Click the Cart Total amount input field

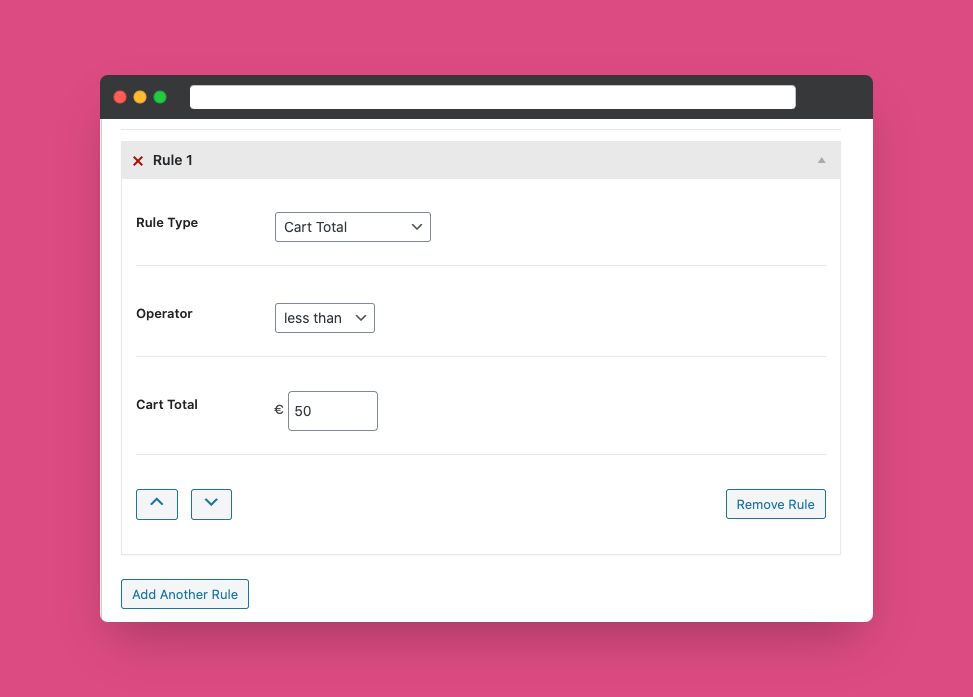coord(333,411)
